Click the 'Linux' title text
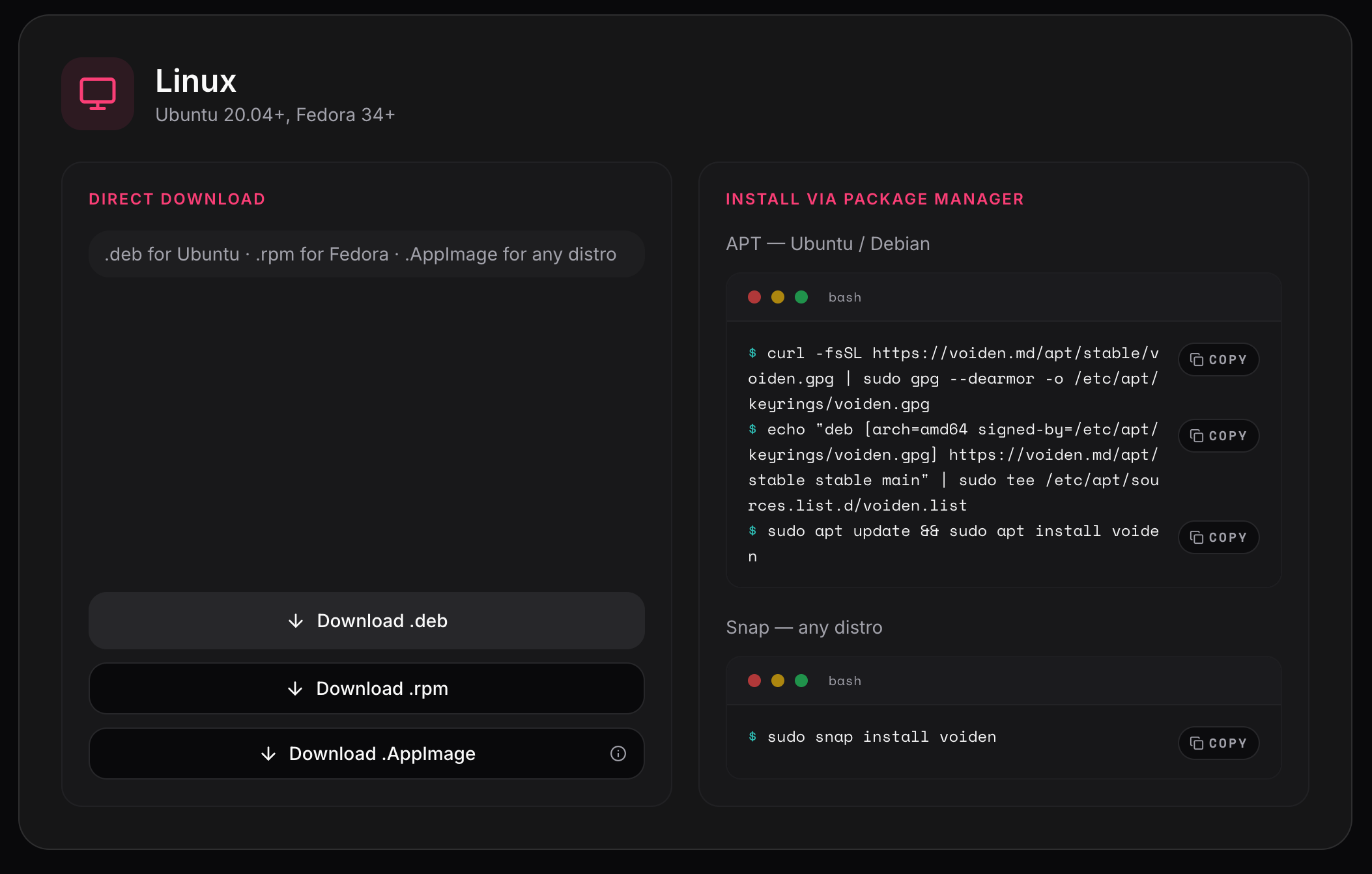This screenshot has height=874, width=1372. click(x=195, y=81)
